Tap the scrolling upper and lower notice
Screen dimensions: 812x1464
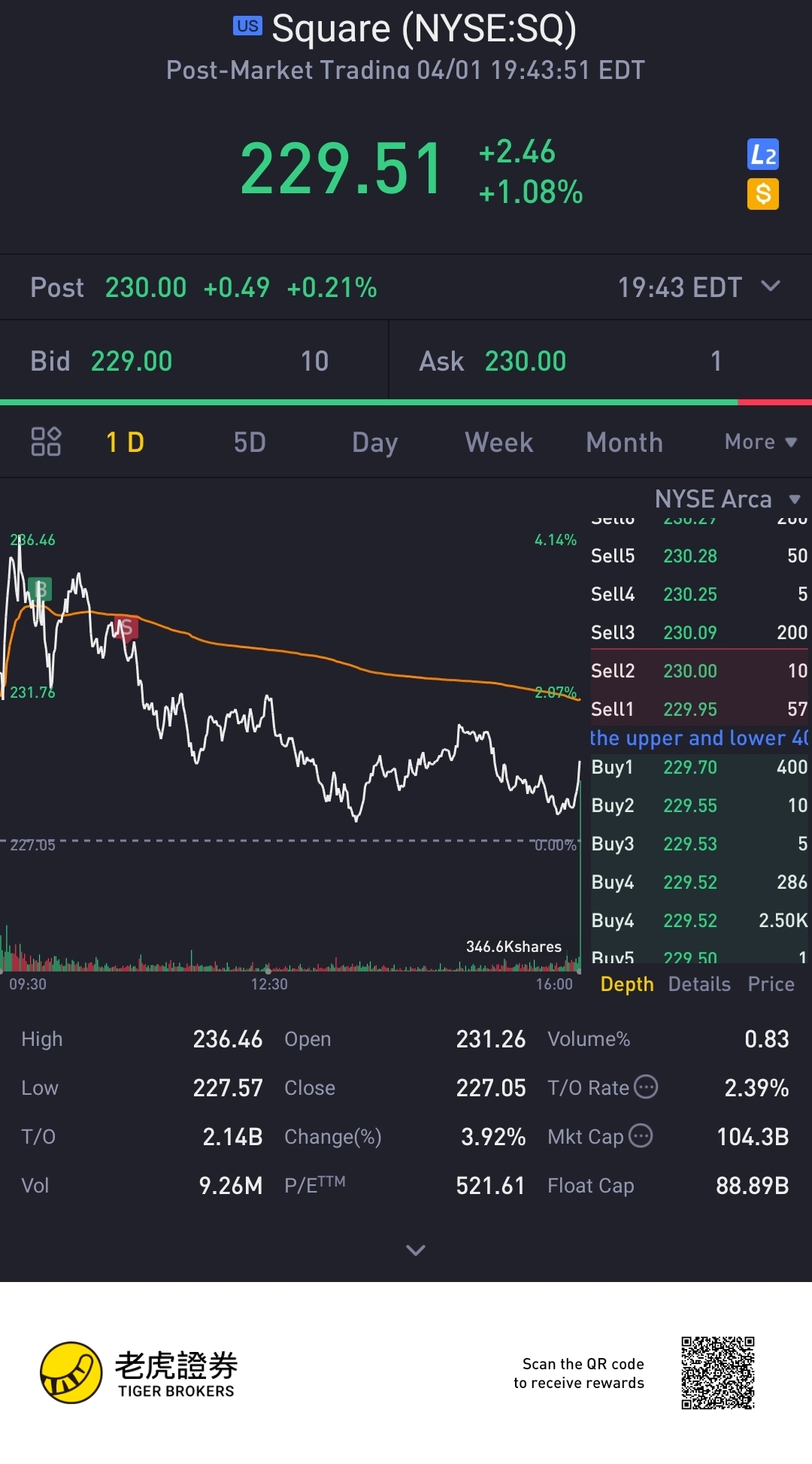(699, 738)
